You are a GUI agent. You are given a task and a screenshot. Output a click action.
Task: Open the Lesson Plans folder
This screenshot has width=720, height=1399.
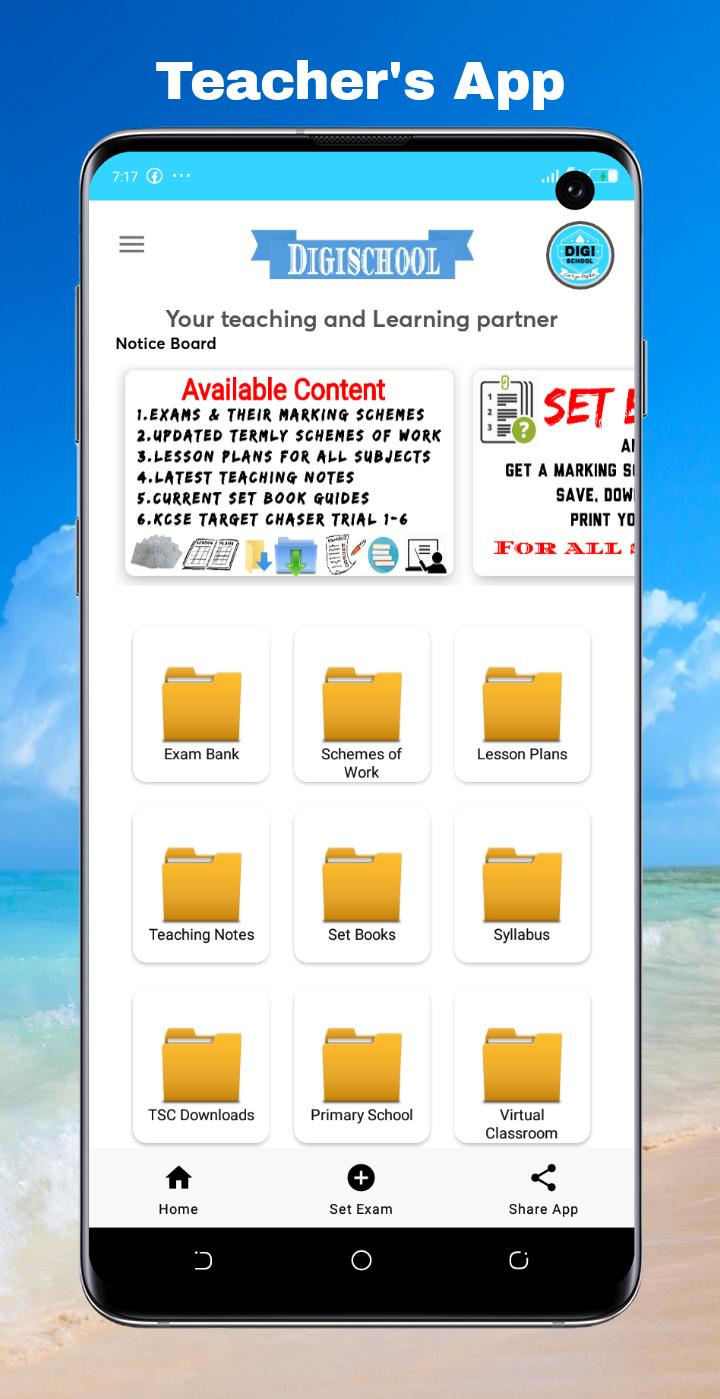click(x=521, y=705)
